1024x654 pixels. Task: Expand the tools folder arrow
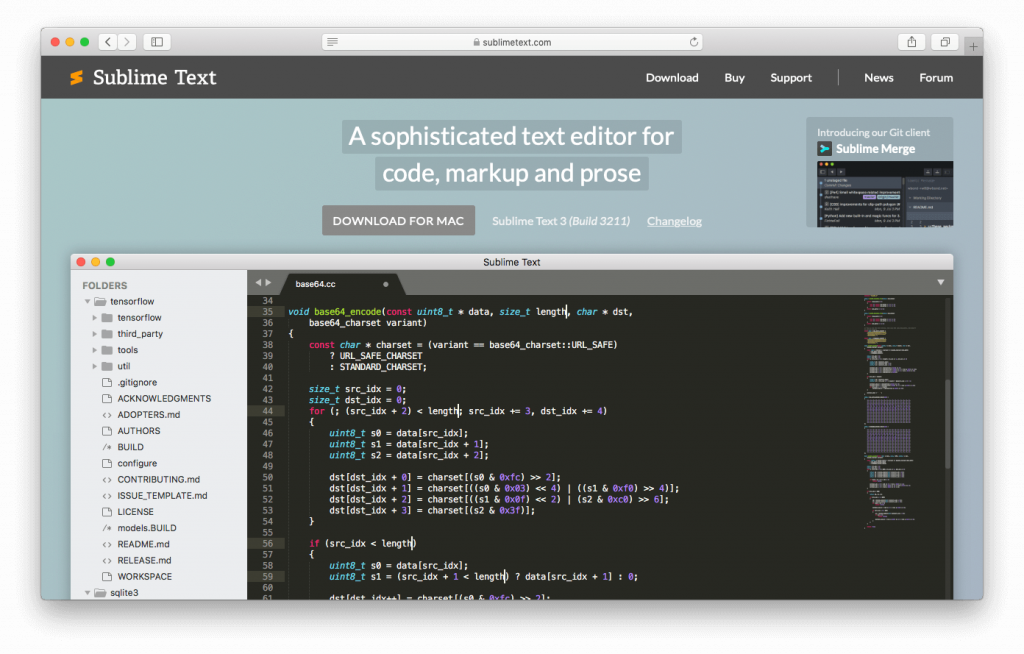[x=95, y=350]
